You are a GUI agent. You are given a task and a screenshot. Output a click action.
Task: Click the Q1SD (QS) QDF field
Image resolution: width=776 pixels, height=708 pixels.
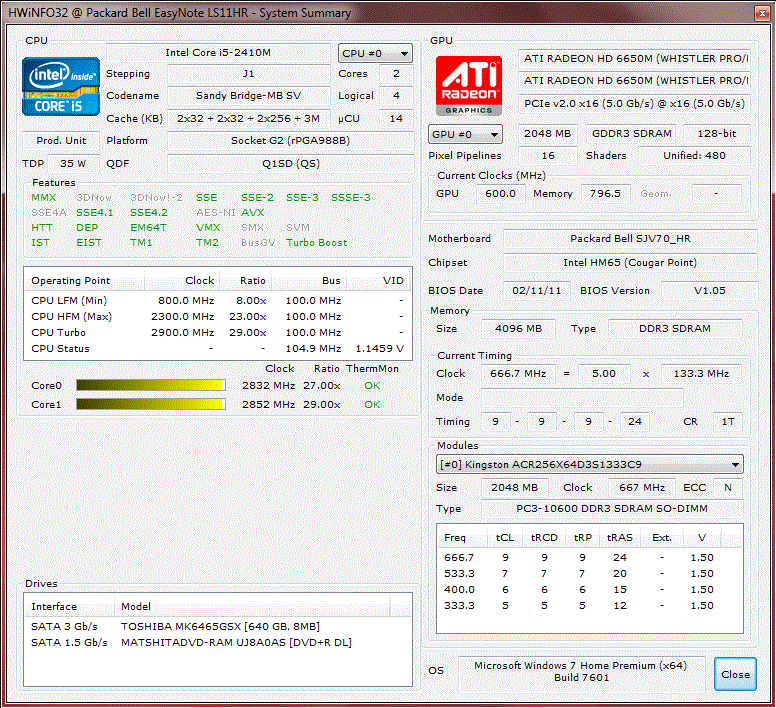click(291, 163)
